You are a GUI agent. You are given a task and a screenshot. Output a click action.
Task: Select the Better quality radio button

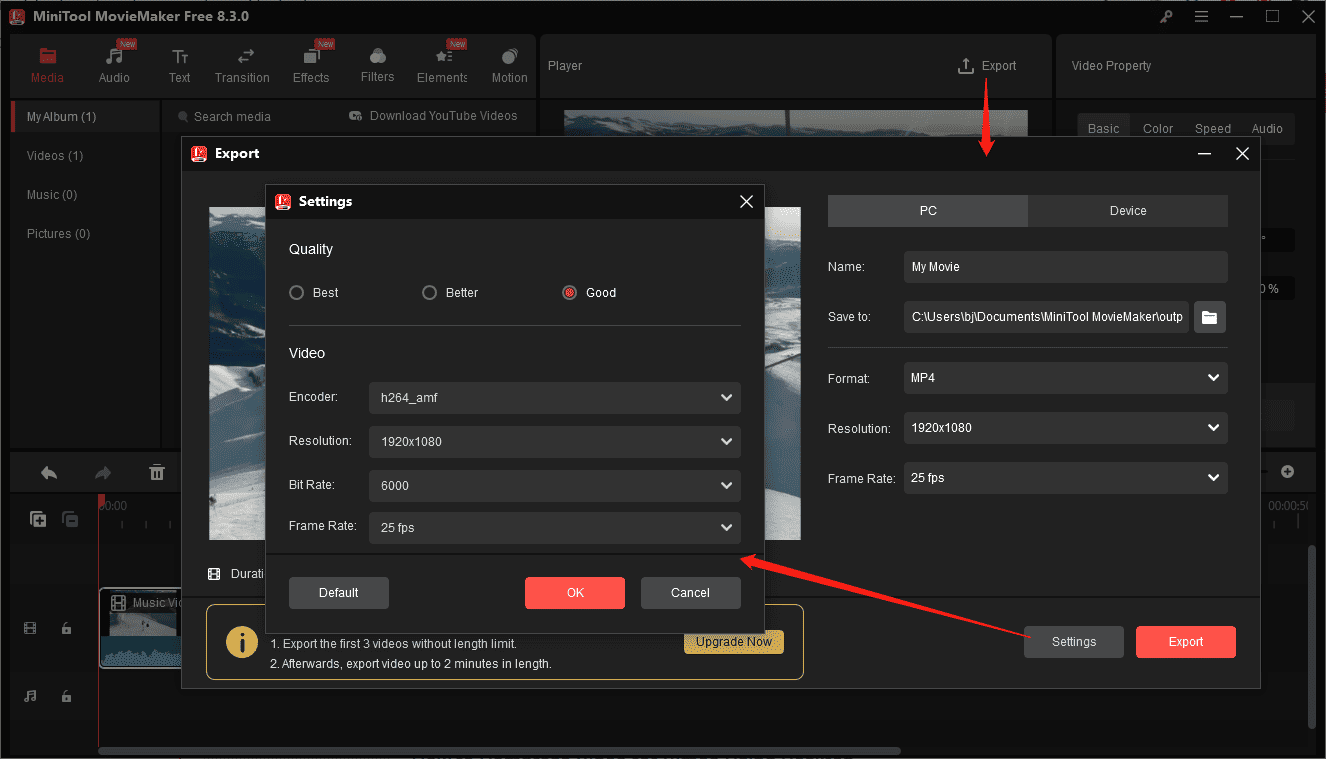click(x=429, y=293)
